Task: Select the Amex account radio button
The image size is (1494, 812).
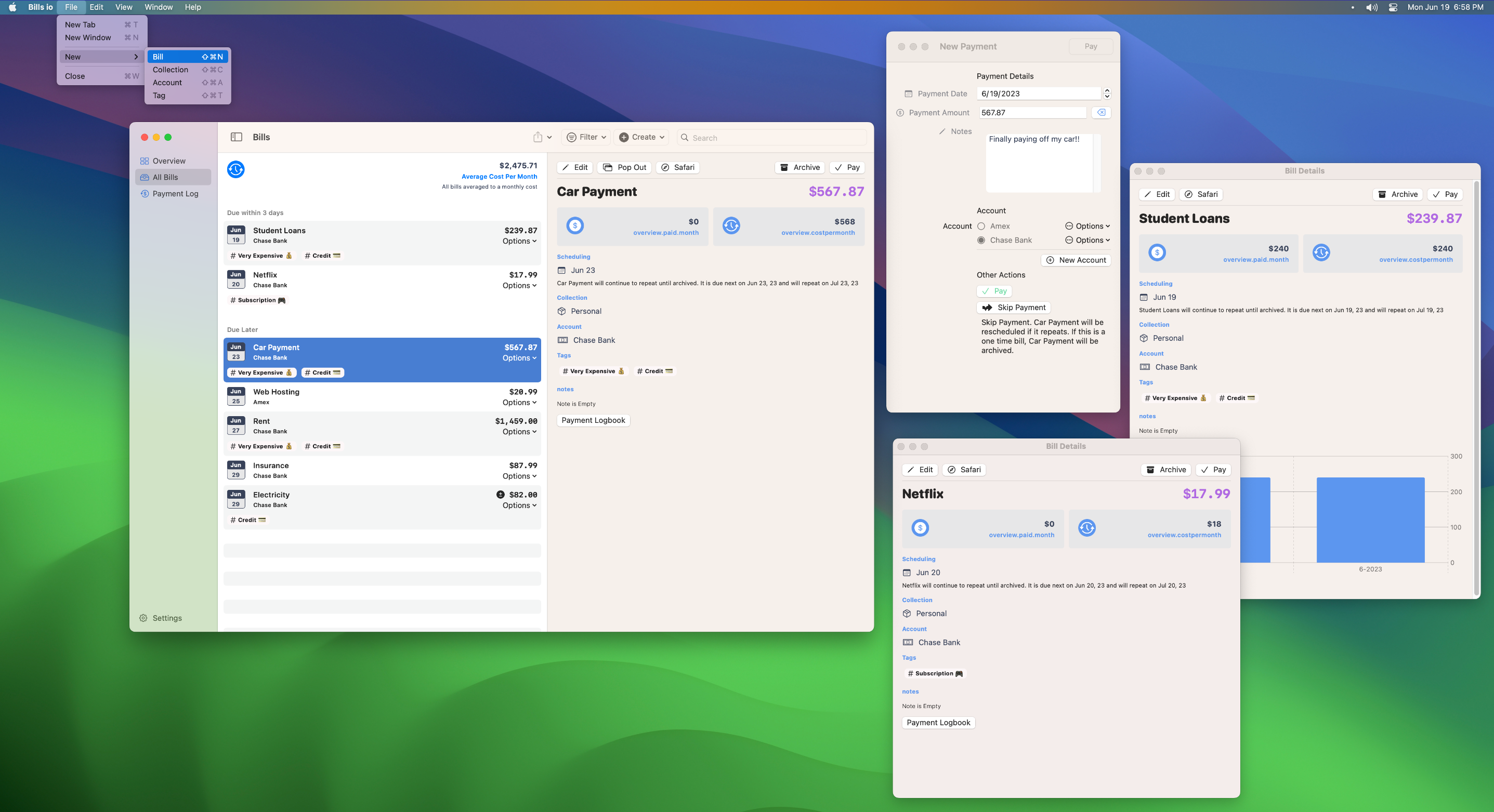Action: pos(981,226)
